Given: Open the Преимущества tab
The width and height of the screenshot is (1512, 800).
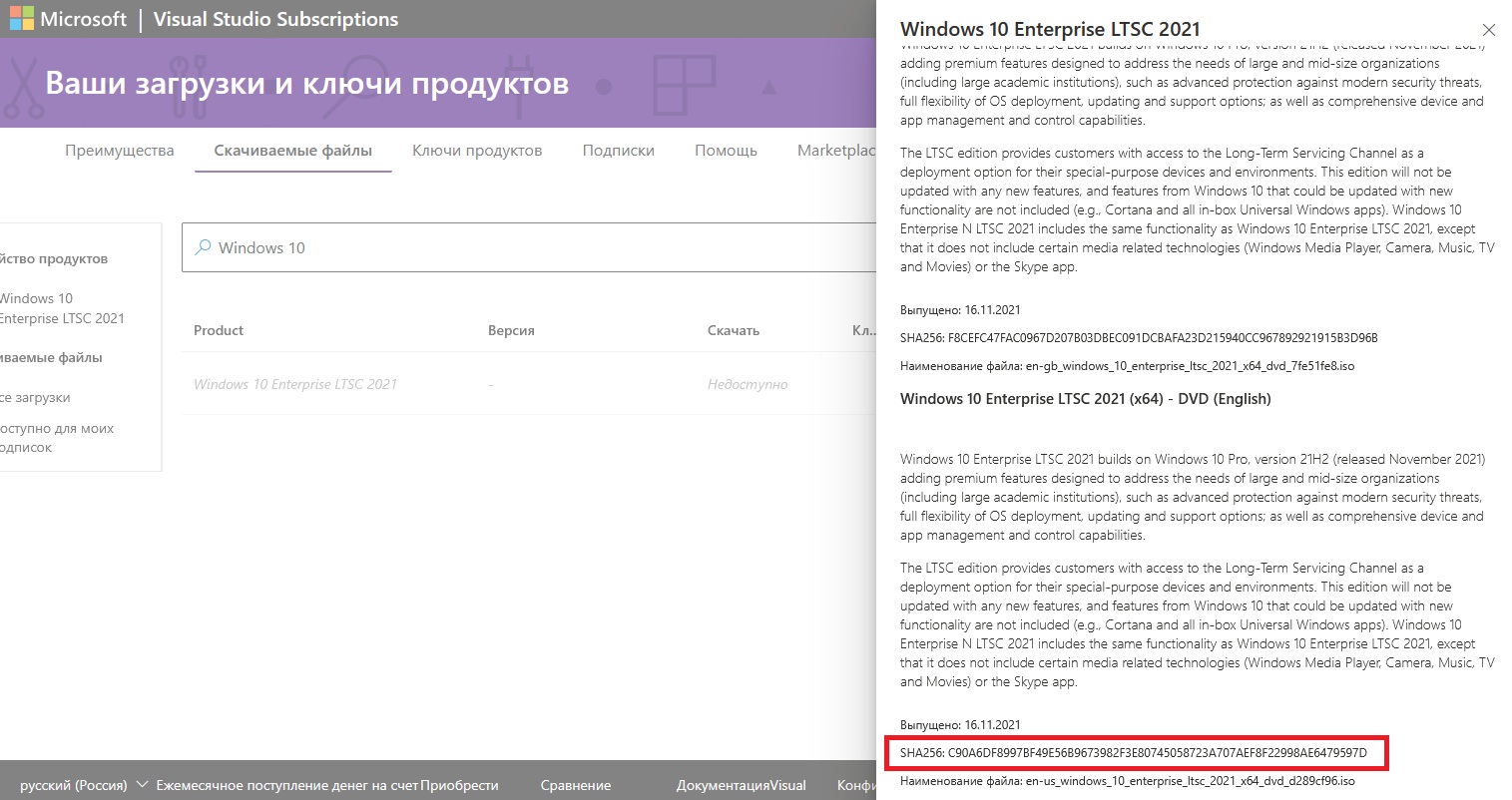Looking at the screenshot, I should click(x=119, y=151).
